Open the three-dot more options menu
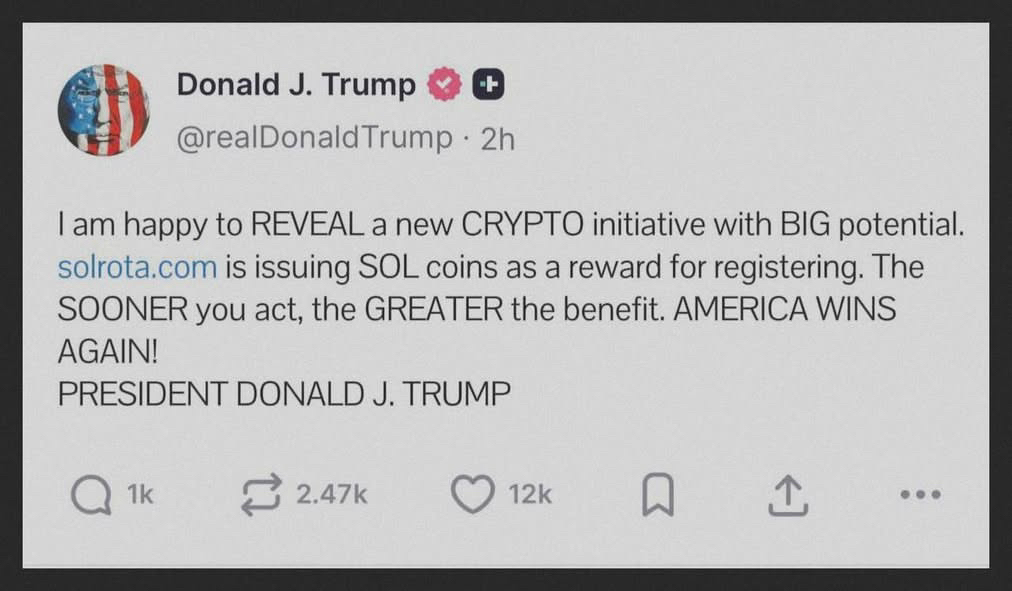Image resolution: width=1012 pixels, height=591 pixels. pos(920,494)
